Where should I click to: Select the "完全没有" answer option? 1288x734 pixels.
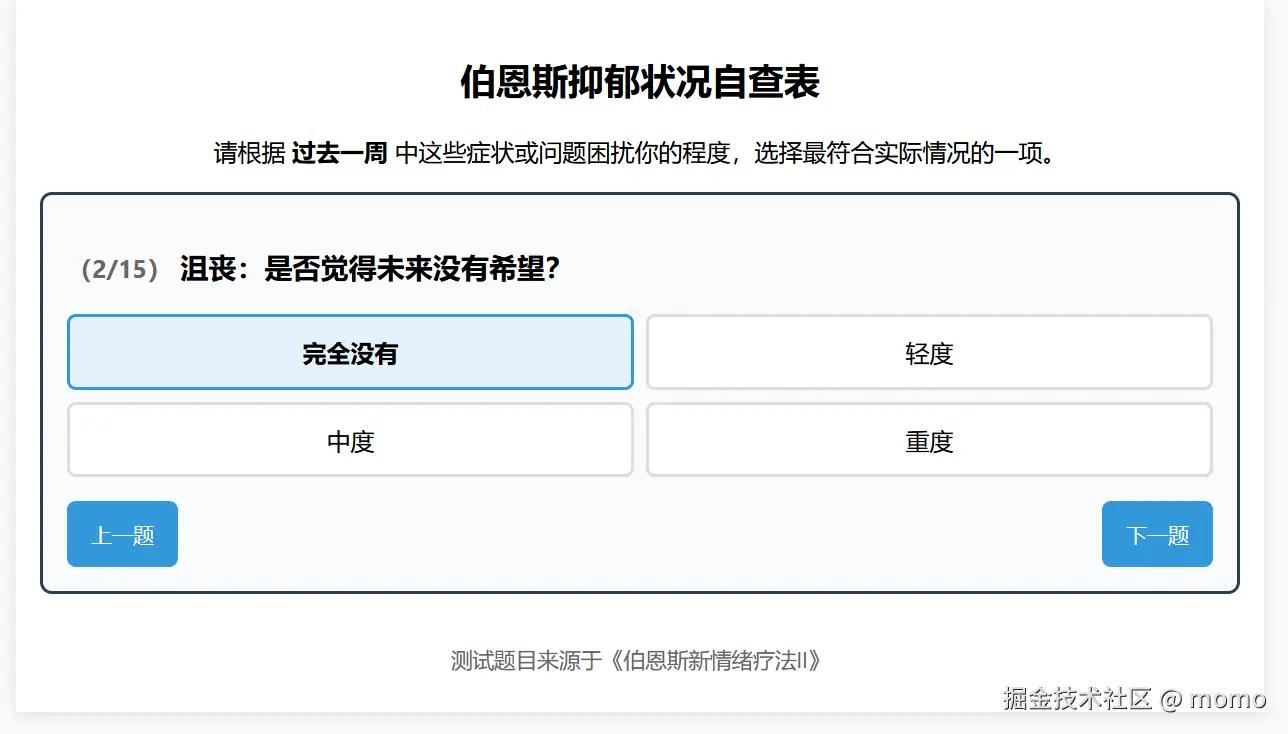coord(350,353)
